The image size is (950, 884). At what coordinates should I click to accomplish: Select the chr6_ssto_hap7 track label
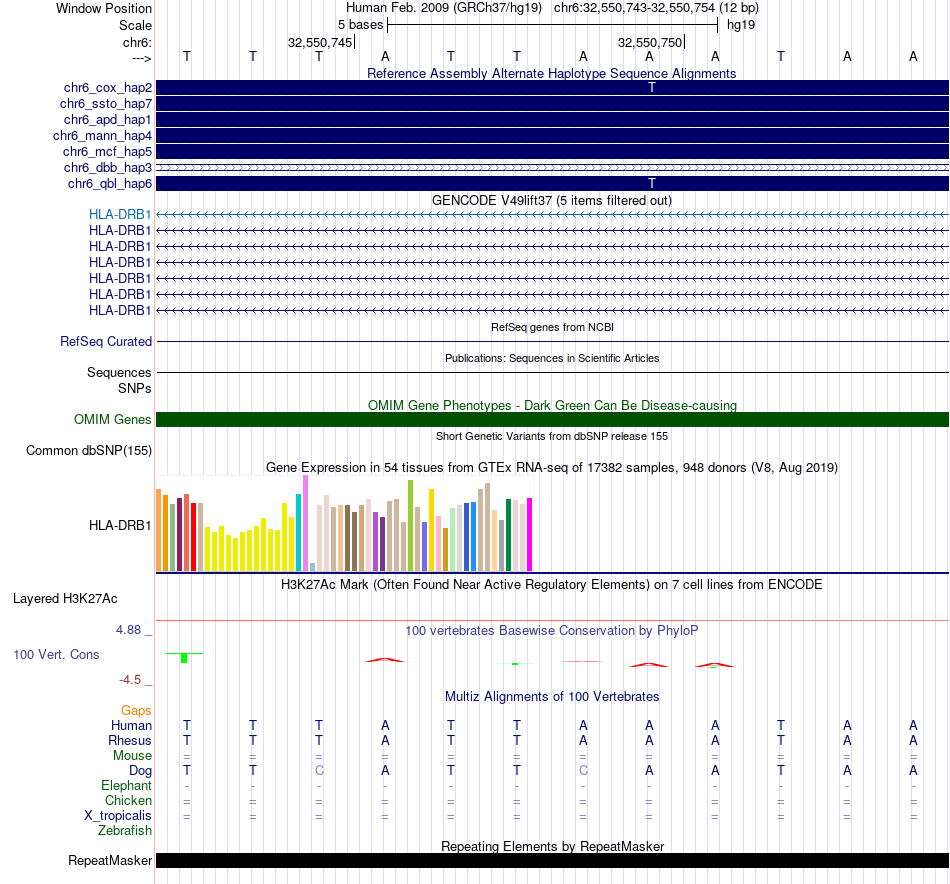coord(105,104)
